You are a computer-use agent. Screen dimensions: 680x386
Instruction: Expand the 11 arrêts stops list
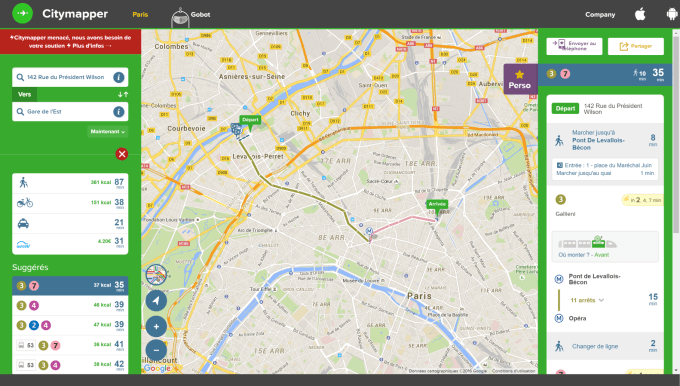(587, 300)
